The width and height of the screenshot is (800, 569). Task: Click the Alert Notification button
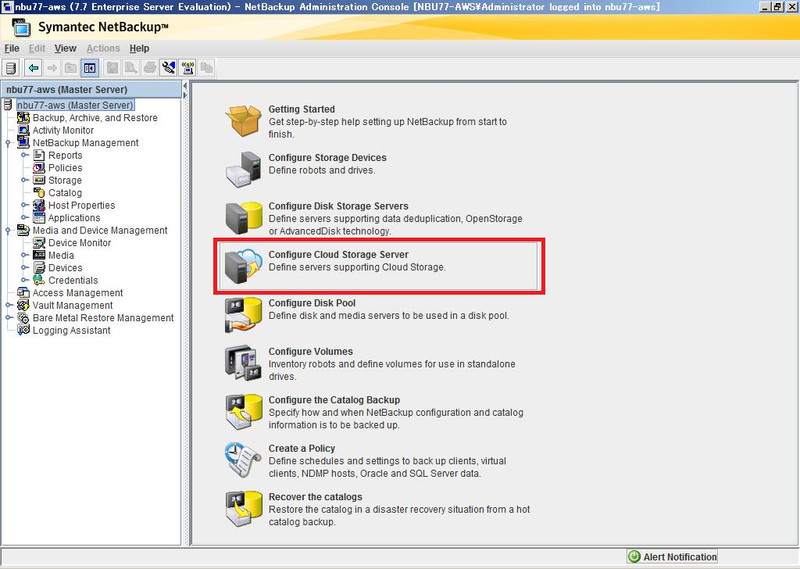(672, 557)
